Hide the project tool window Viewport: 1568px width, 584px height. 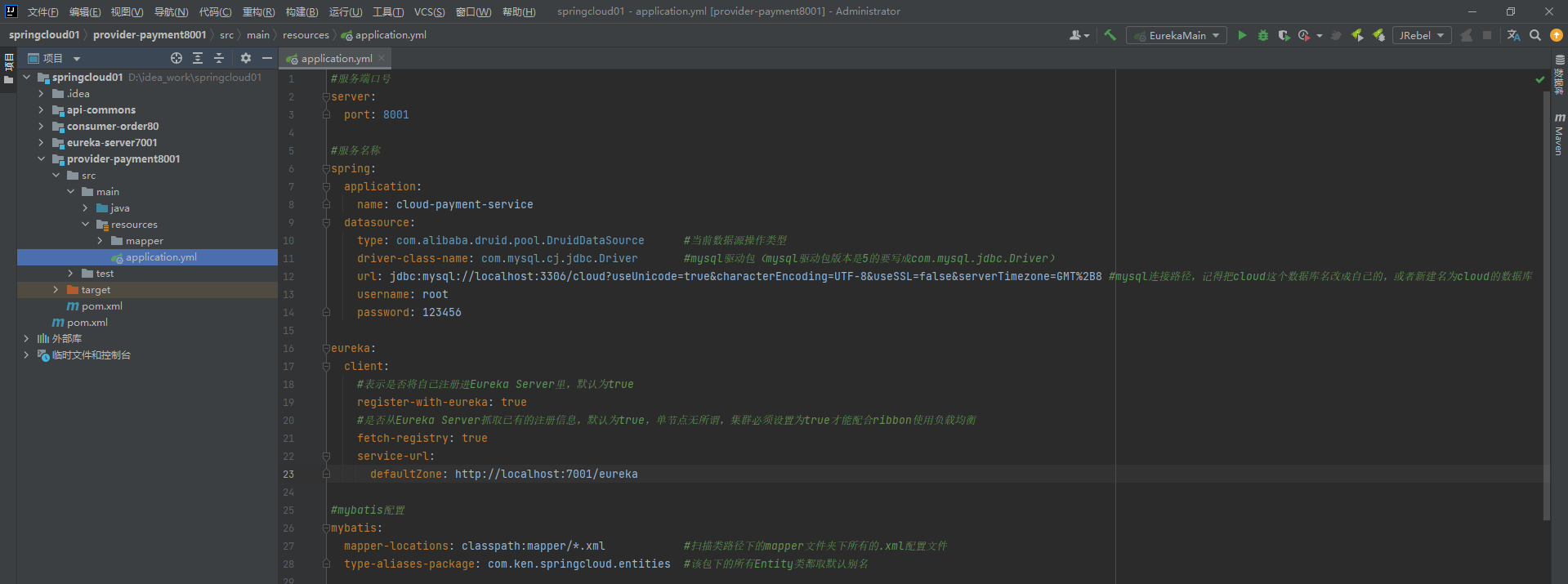[266, 58]
